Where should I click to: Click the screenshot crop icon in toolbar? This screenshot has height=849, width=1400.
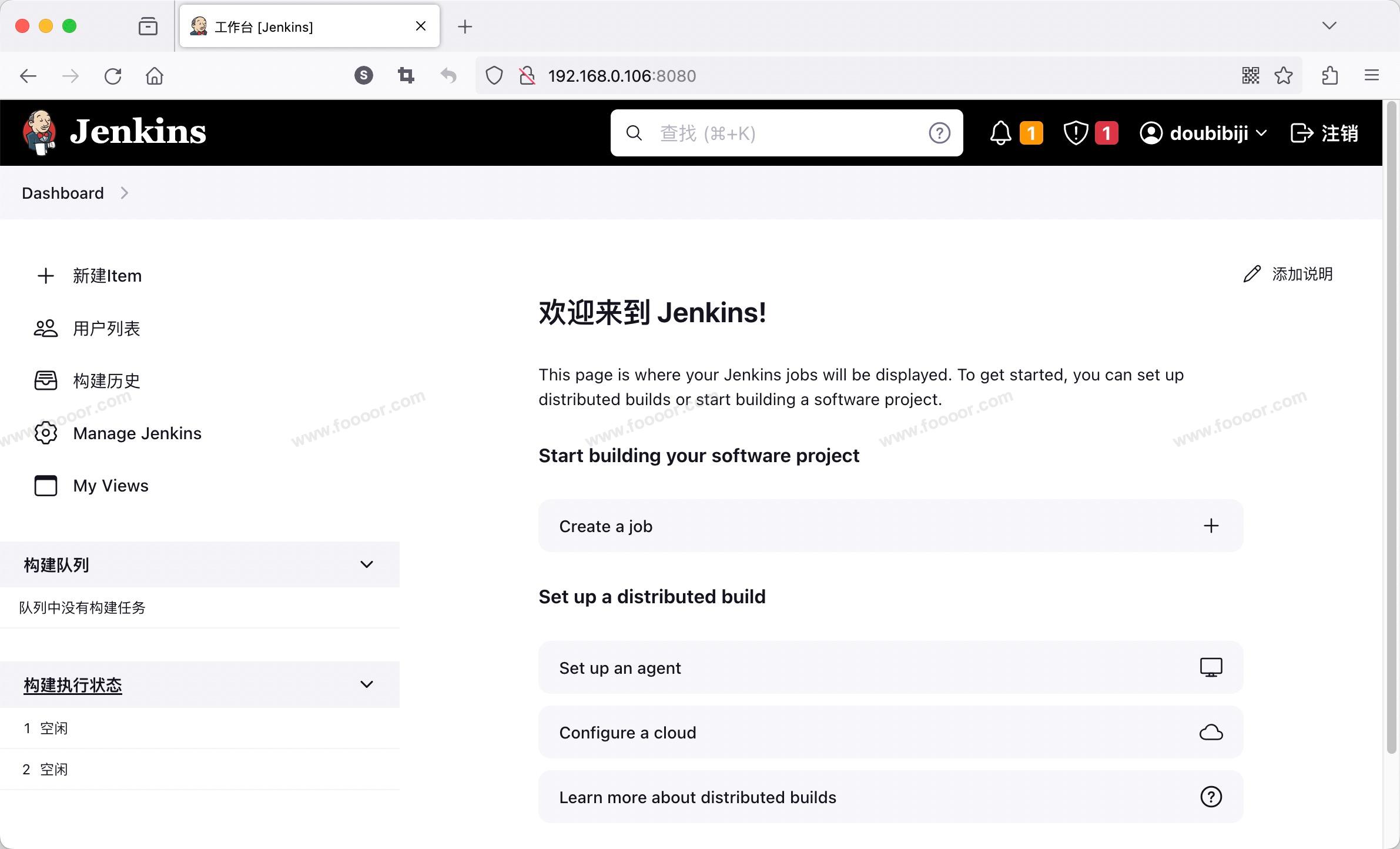(406, 75)
